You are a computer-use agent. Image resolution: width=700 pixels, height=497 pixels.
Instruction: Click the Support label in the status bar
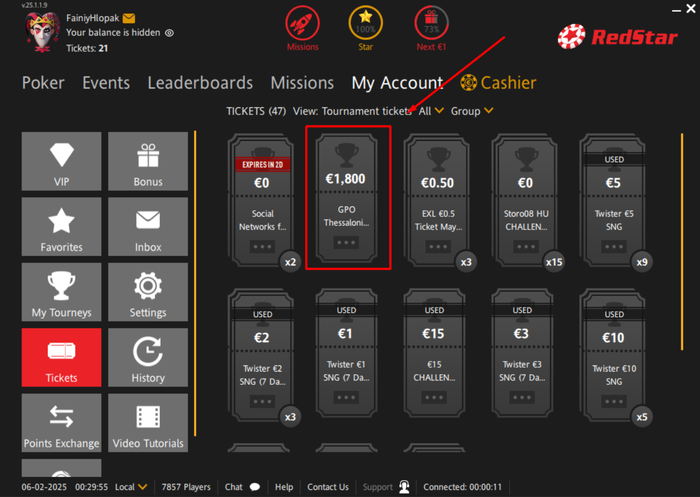point(378,487)
